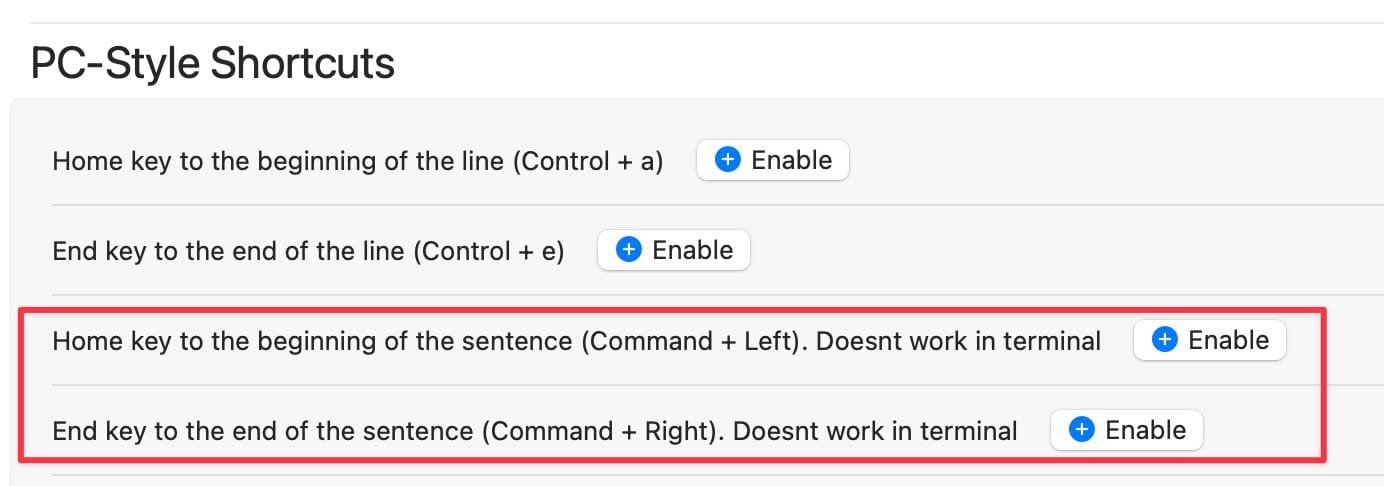Screen dimensions: 1384x486
Task: Click the "(Command + Left)" shortcut hint
Action: [x=694, y=341]
